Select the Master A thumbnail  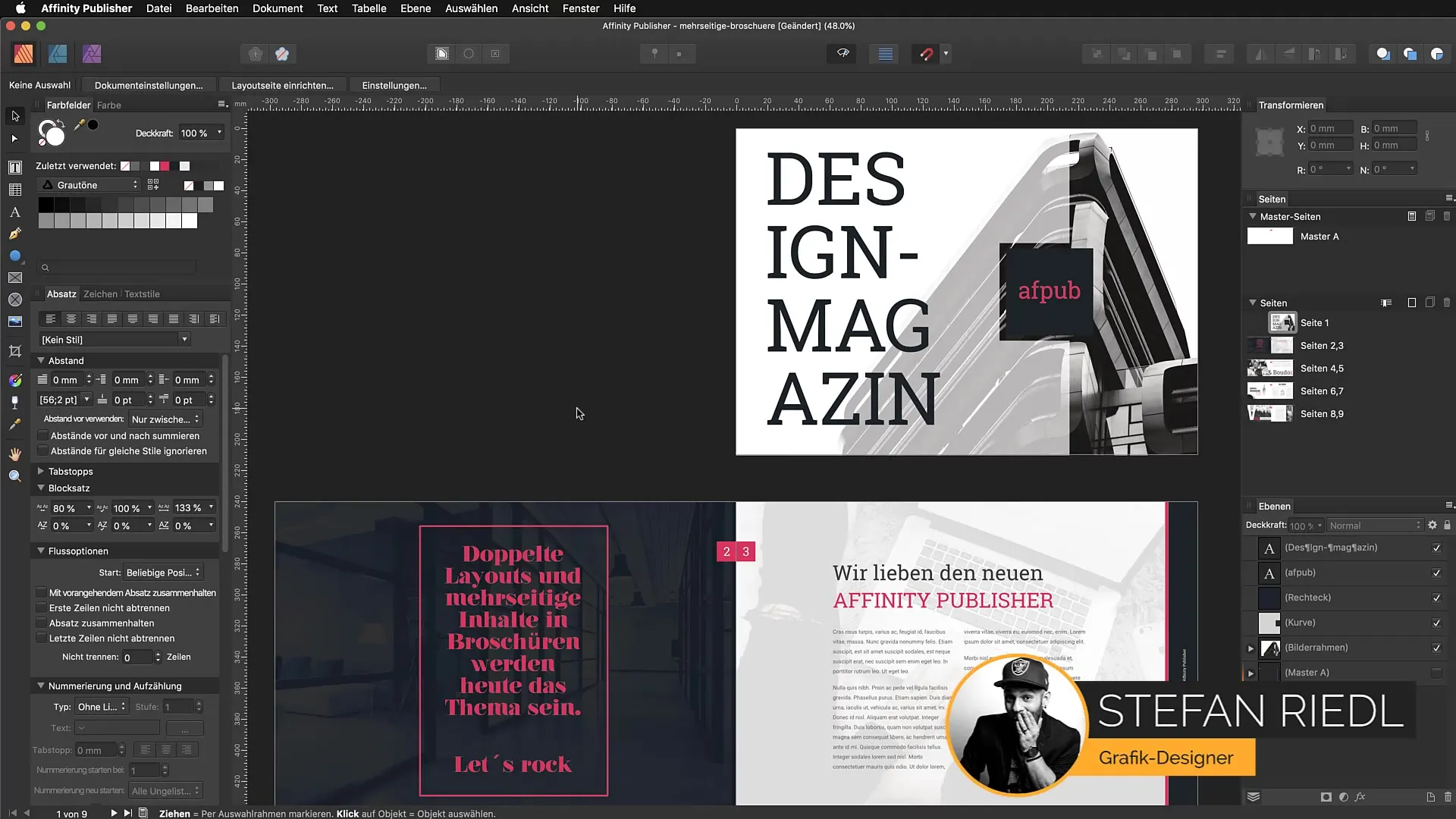coord(1270,237)
